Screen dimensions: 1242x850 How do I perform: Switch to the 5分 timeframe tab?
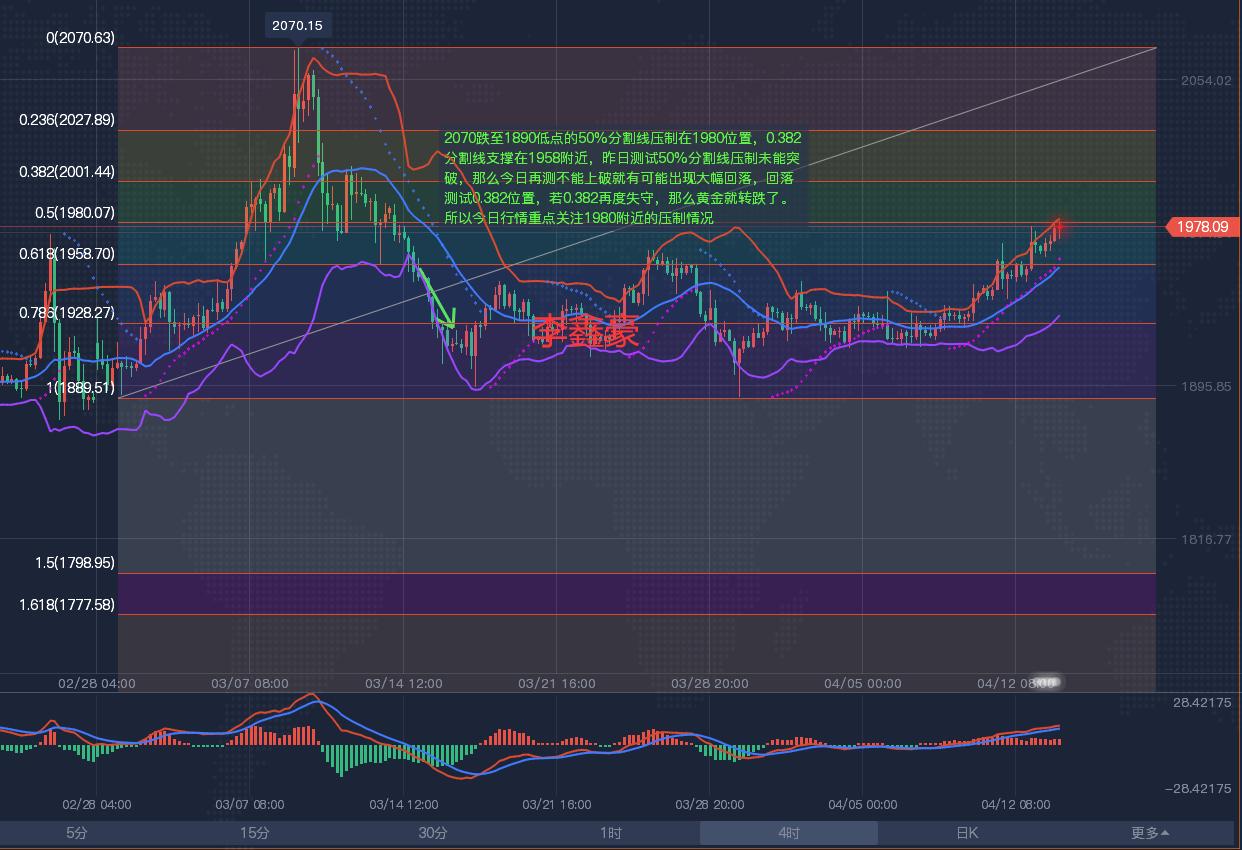74,832
